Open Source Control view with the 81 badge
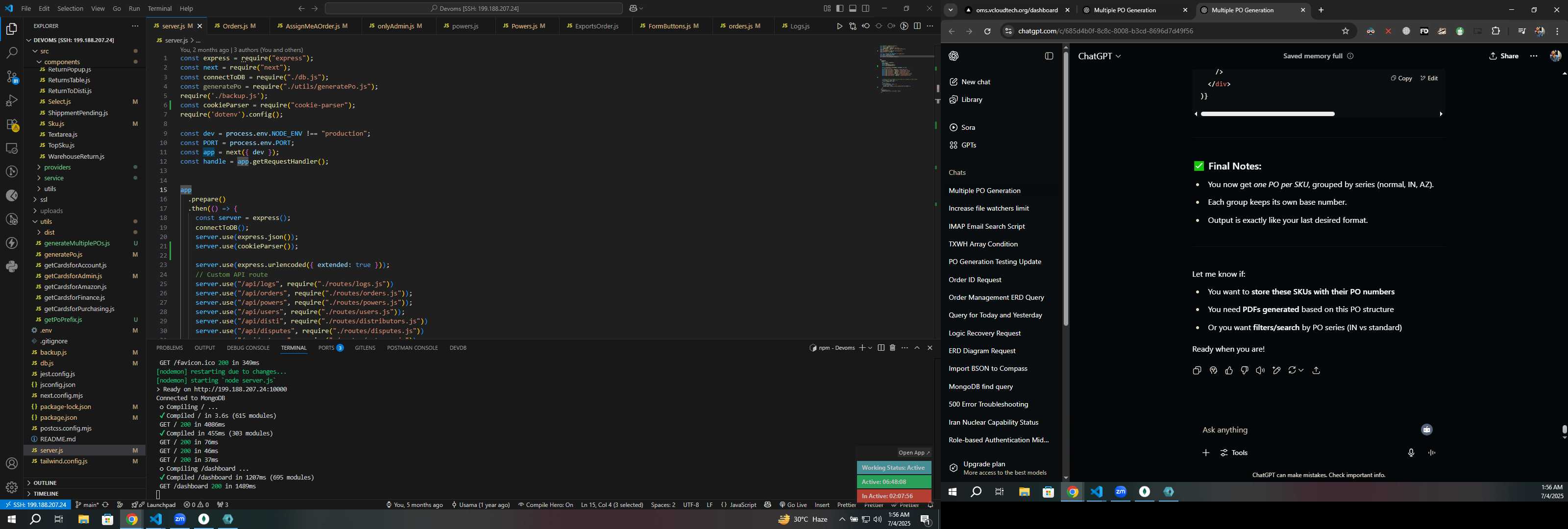The width and height of the screenshot is (1568, 529). 12,77
